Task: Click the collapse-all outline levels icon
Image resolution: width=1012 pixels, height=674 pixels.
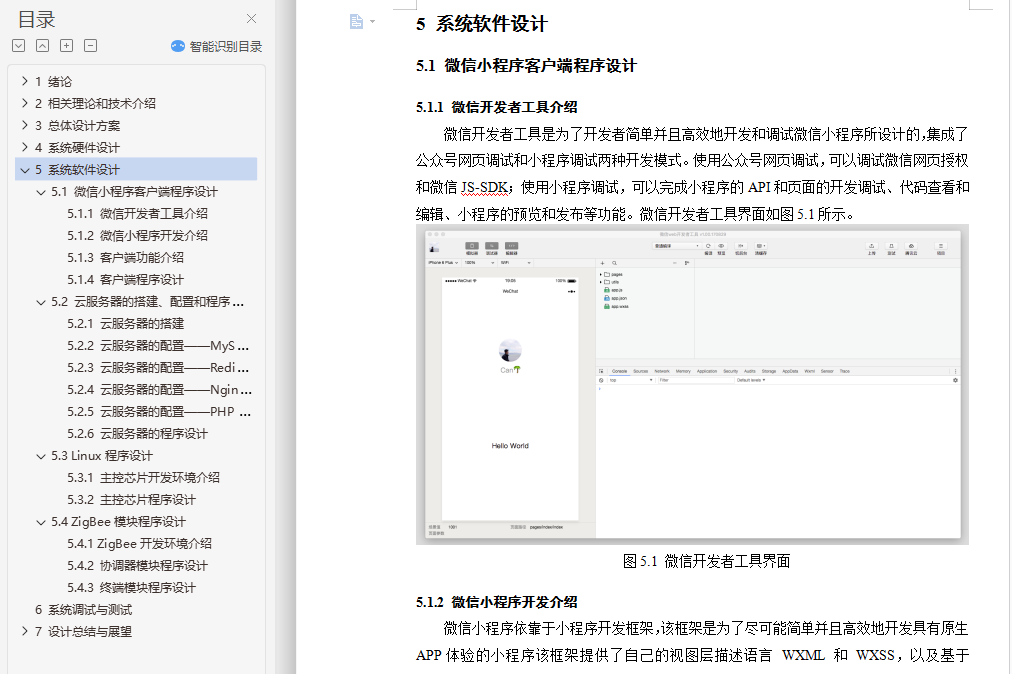Action: pyautogui.click(x=43, y=45)
